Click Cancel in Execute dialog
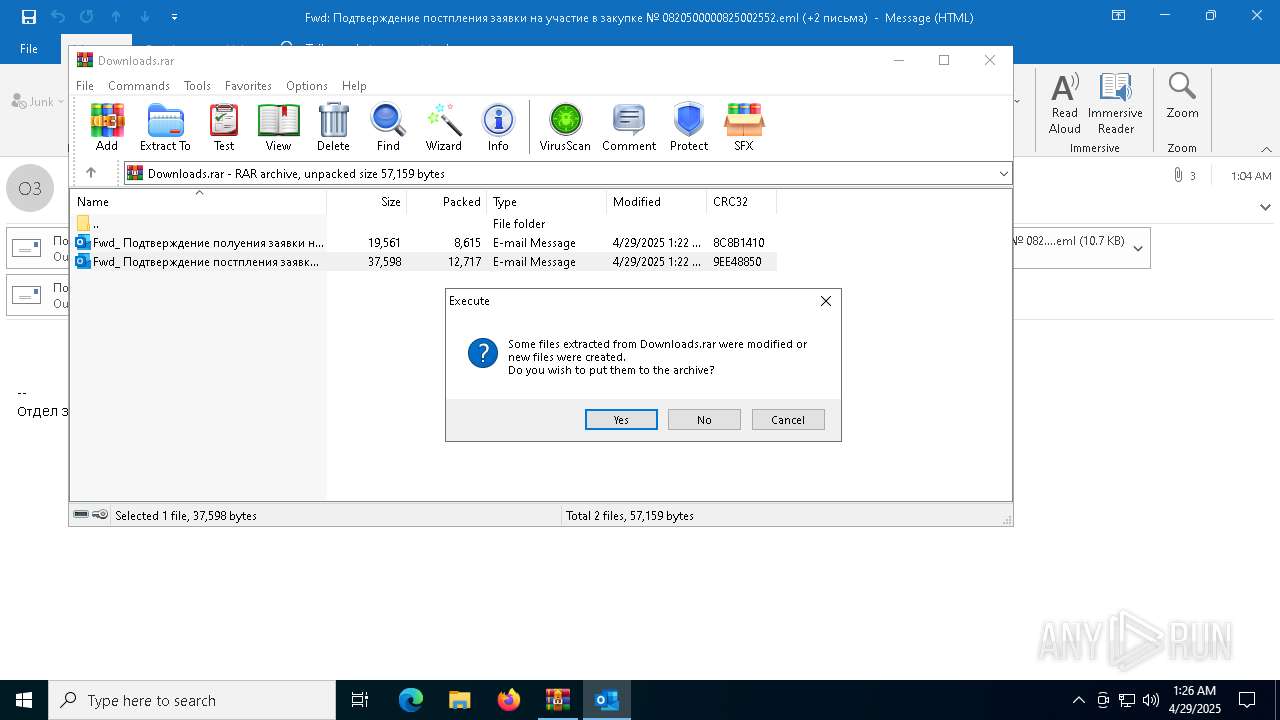 [788, 420]
